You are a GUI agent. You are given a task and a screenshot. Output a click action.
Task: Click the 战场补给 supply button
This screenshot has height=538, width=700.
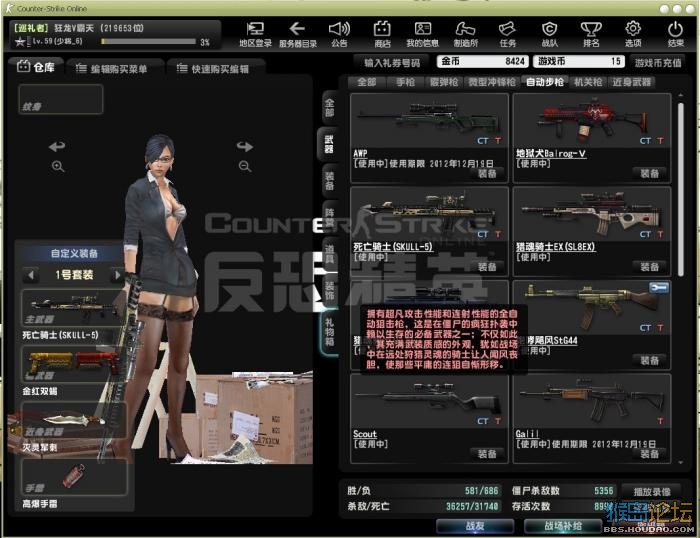coord(562,526)
